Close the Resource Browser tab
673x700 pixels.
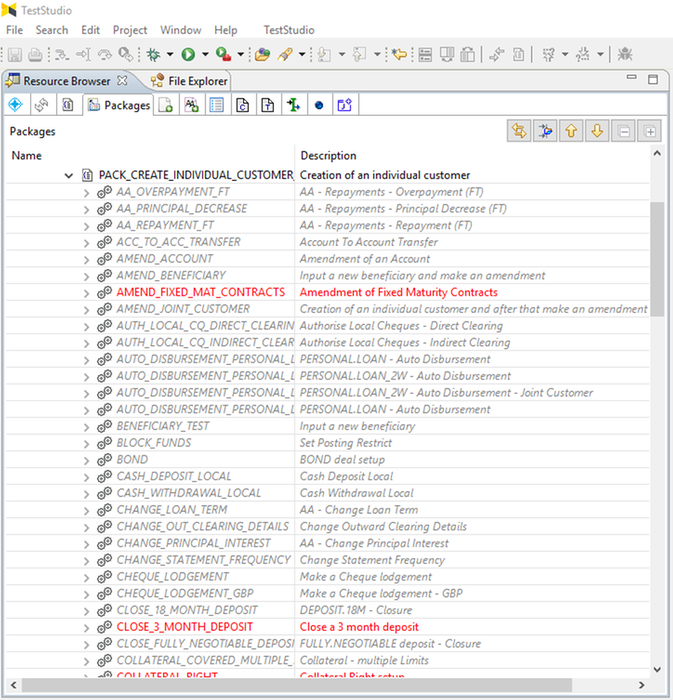pos(122,81)
